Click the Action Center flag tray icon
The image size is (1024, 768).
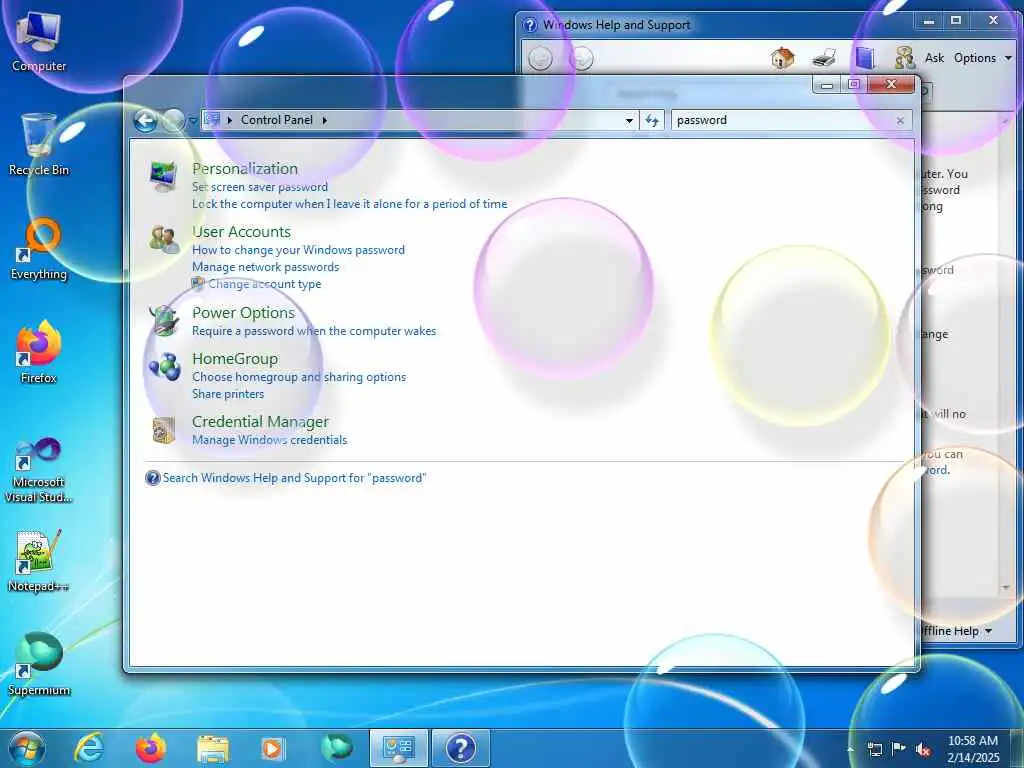tap(899, 748)
